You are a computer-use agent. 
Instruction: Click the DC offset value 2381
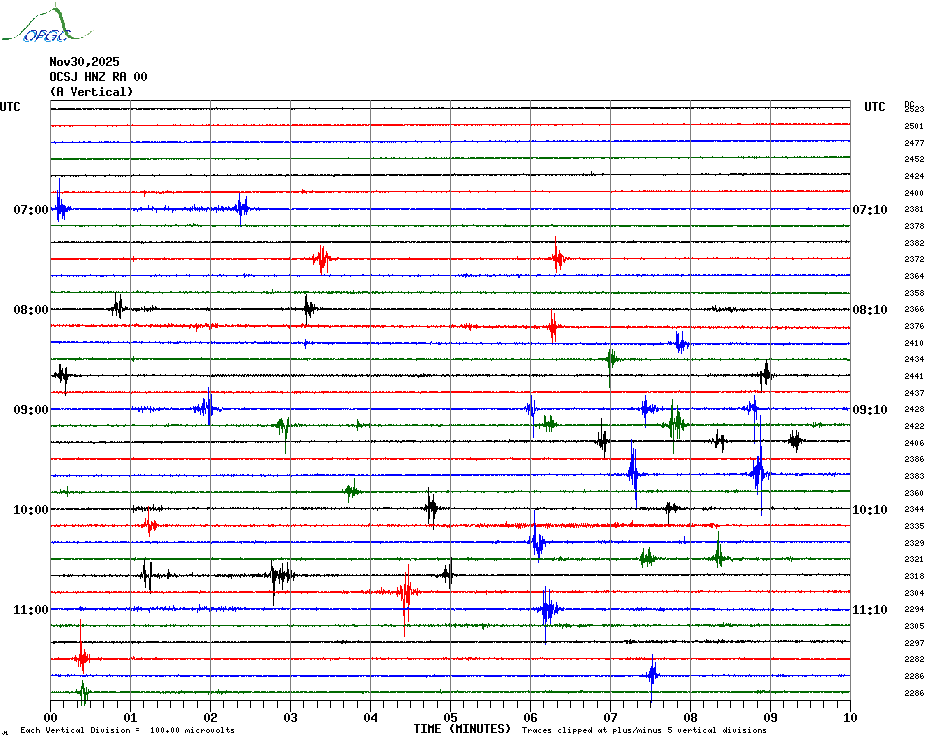click(x=914, y=209)
